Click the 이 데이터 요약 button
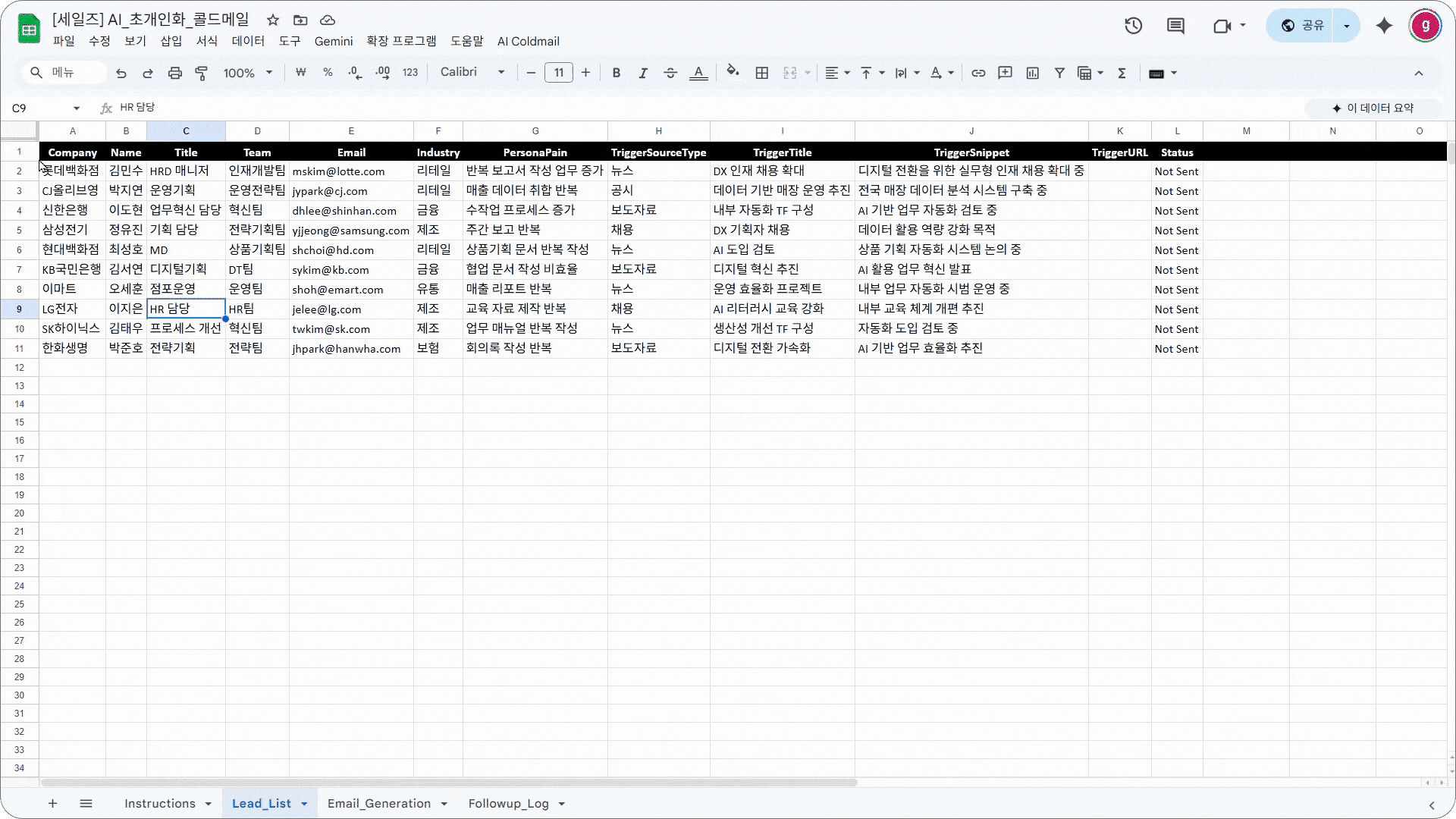This screenshot has width=1456, height=819. click(x=1373, y=108)
